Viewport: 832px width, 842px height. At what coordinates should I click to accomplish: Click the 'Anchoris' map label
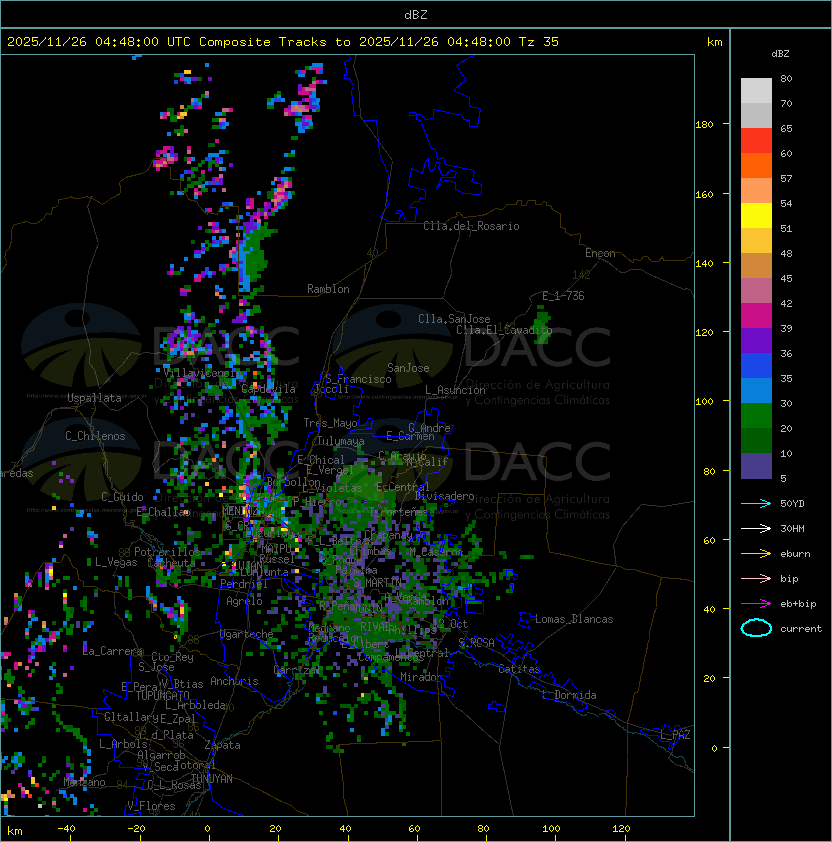click(234, 681)
